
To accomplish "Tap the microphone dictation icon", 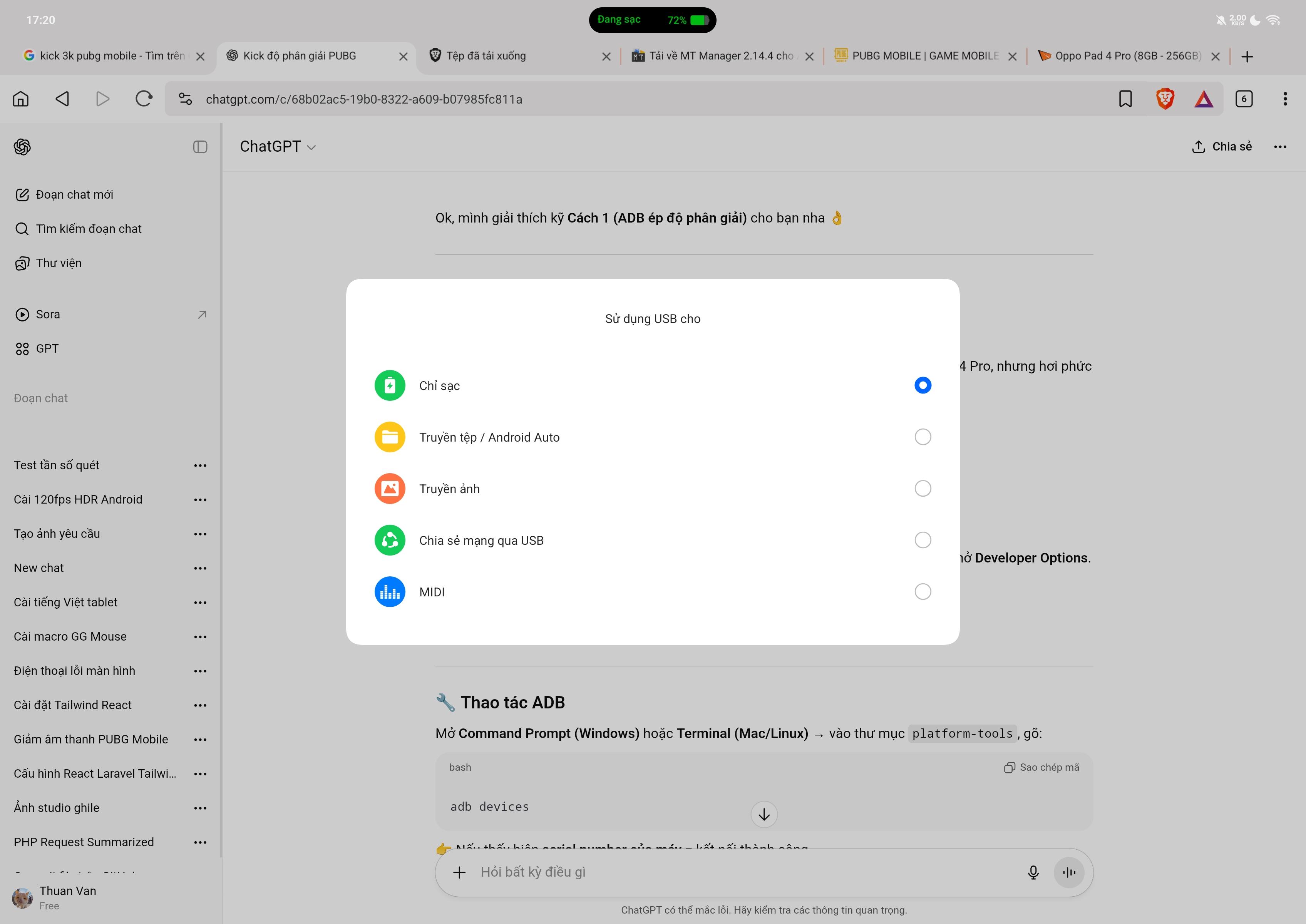I will (x=1033, y=872).
